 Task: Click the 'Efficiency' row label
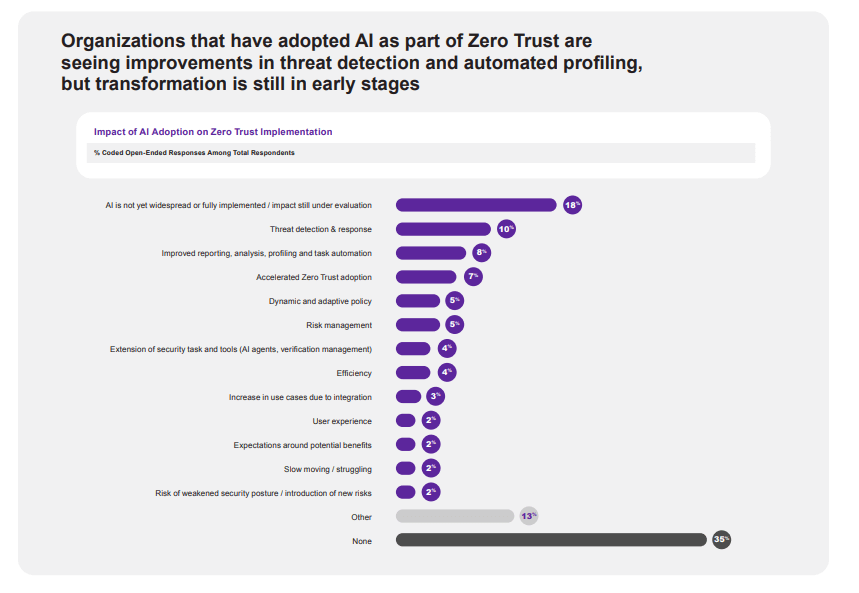[x=354, y=373]
